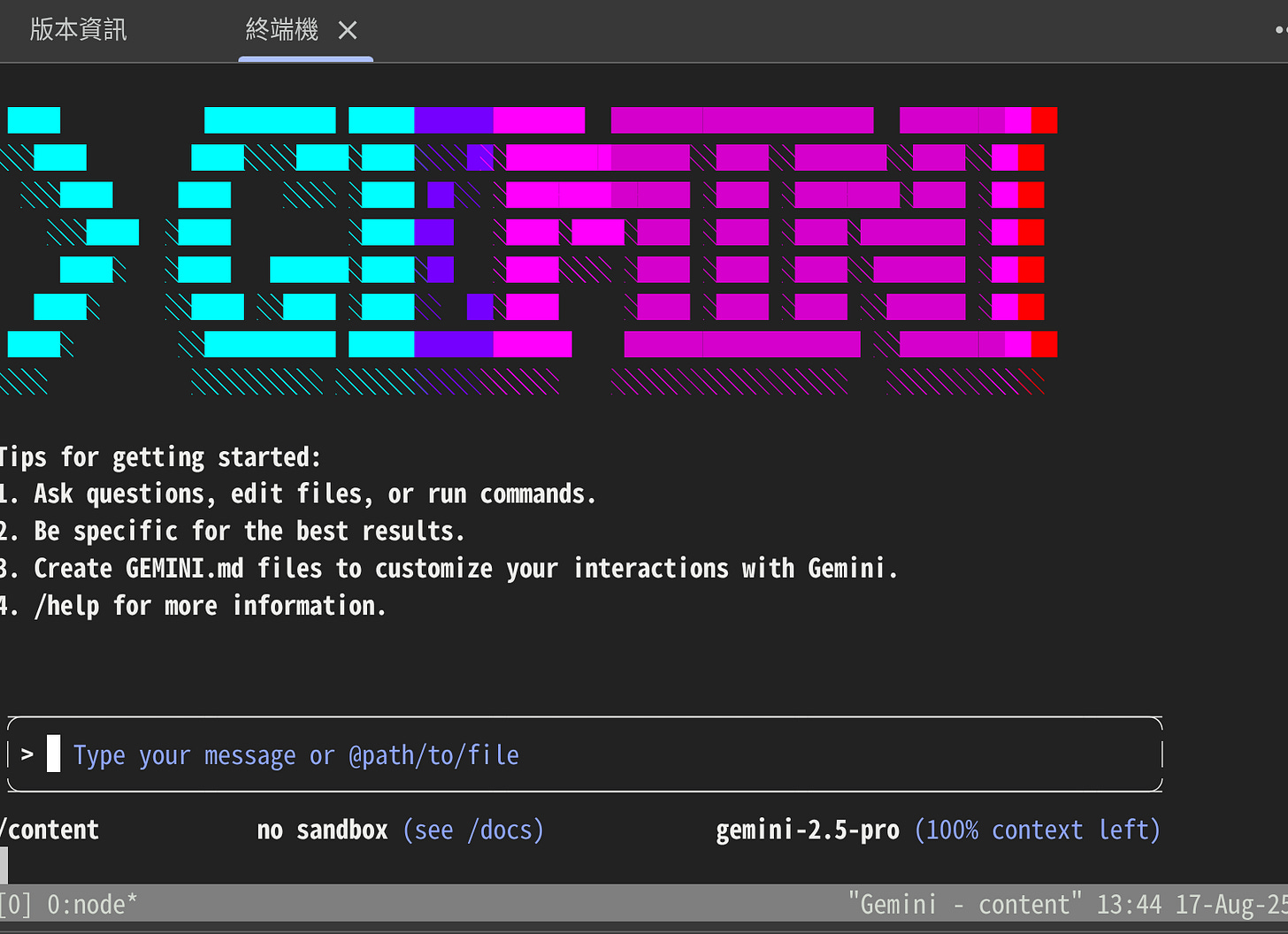Select the 終端機 tab

pyautogui.click(x=281, y=30)
